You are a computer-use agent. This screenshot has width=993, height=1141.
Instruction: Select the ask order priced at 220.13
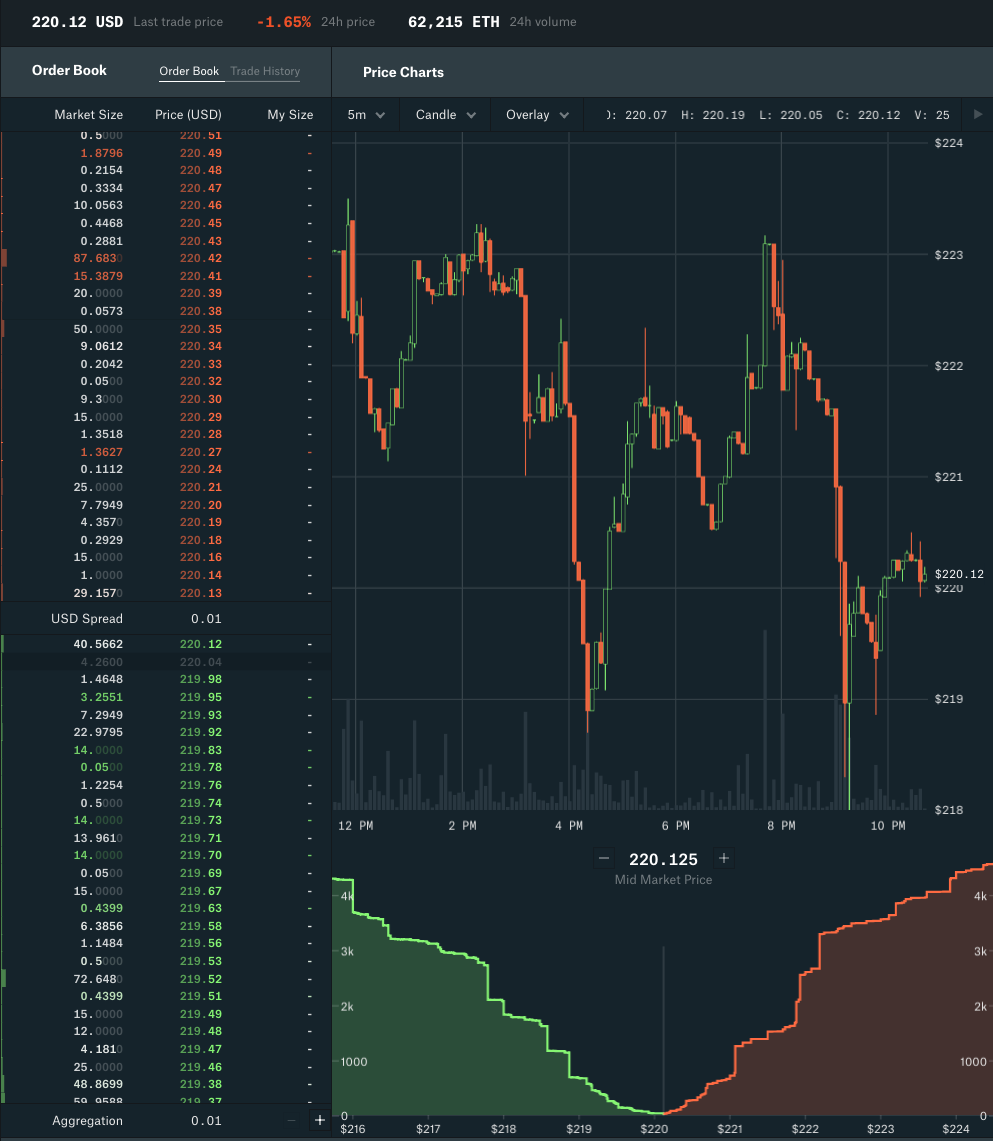pyautogui.click(x=164, y=592)
